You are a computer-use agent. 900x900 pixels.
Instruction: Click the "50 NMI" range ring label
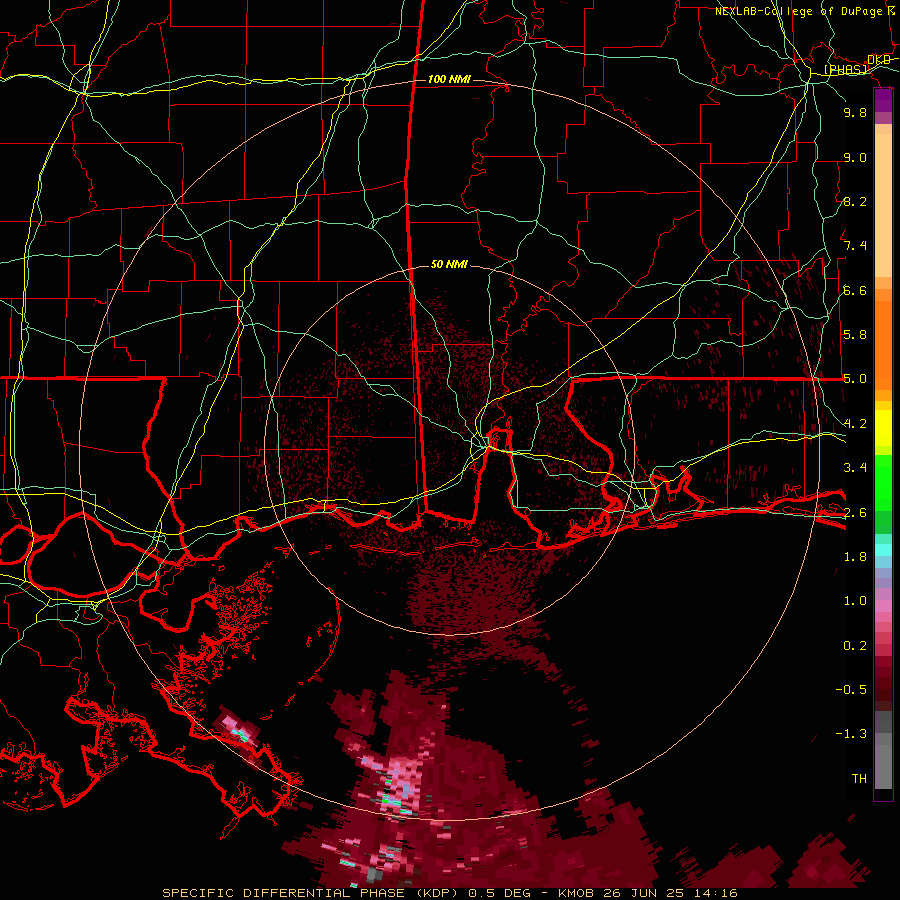point(449,264)
